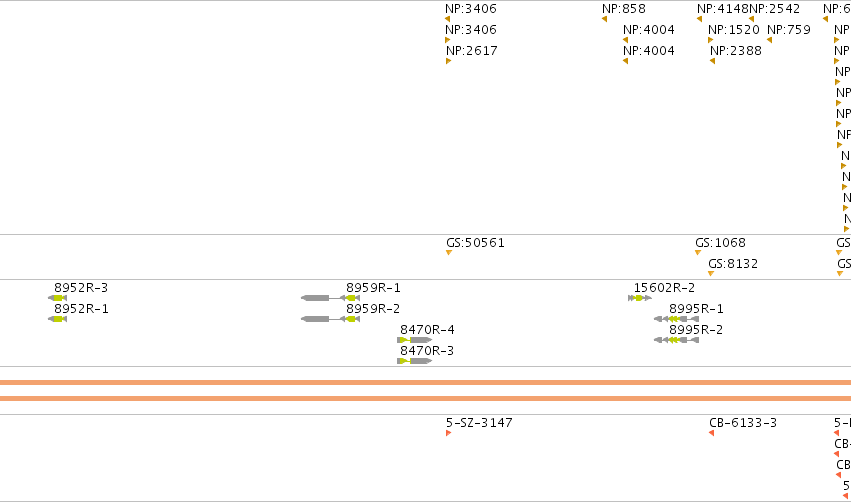Click the 8470R-4 label
851x502 pixels.
(x=428, y=330)
